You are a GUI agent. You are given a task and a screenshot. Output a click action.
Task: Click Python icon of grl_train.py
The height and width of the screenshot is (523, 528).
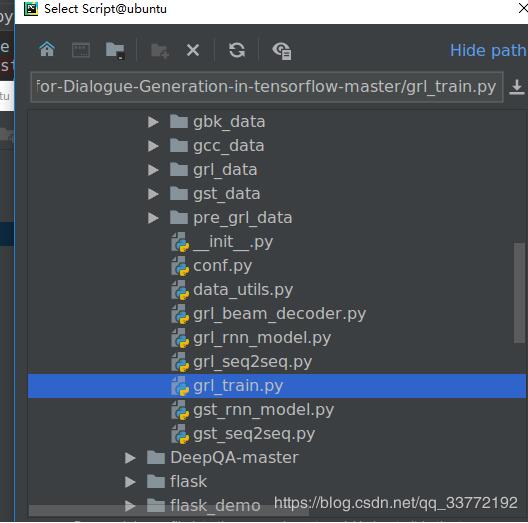(x=180, y=386)
